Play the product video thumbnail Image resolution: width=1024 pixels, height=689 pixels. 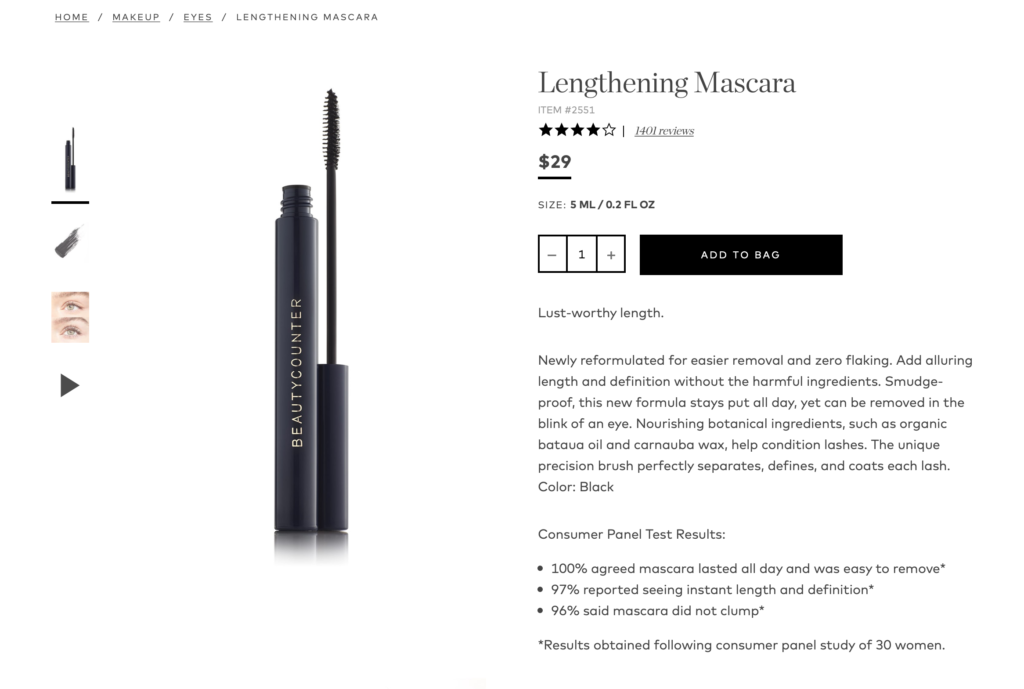[70, 385]
